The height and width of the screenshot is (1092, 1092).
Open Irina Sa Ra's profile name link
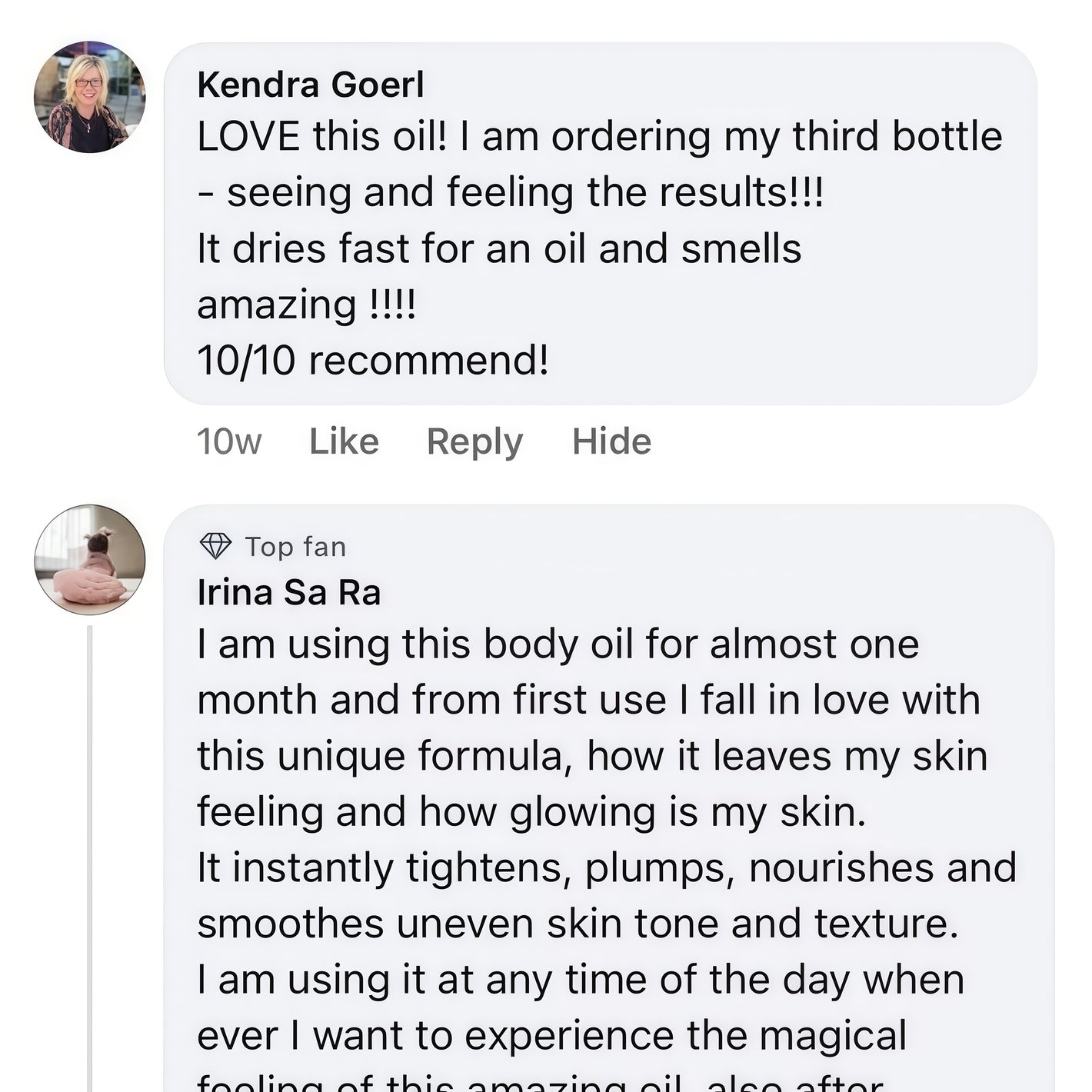289,592
